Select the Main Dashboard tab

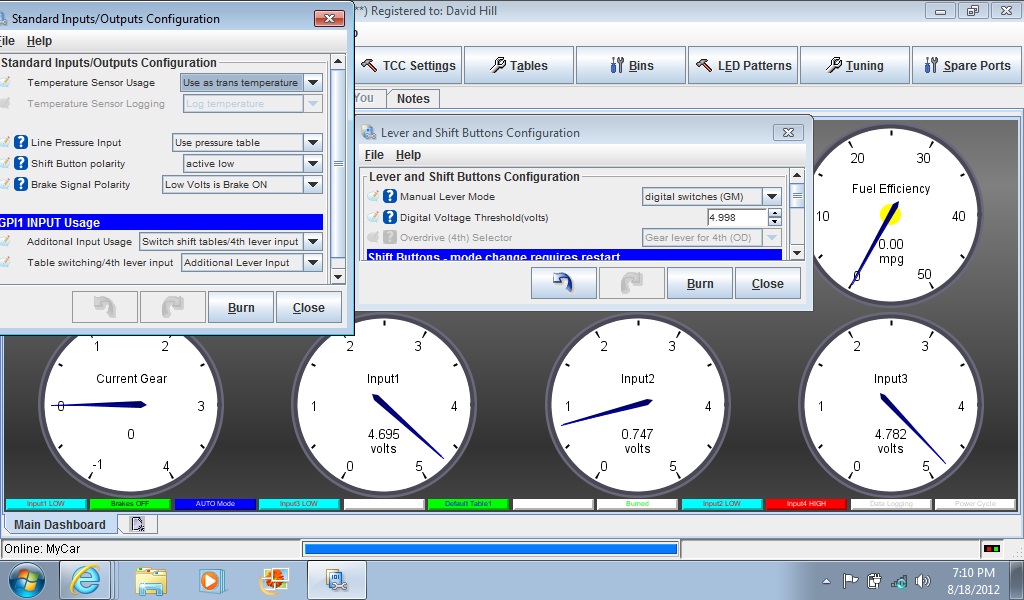tap(59, 524)
